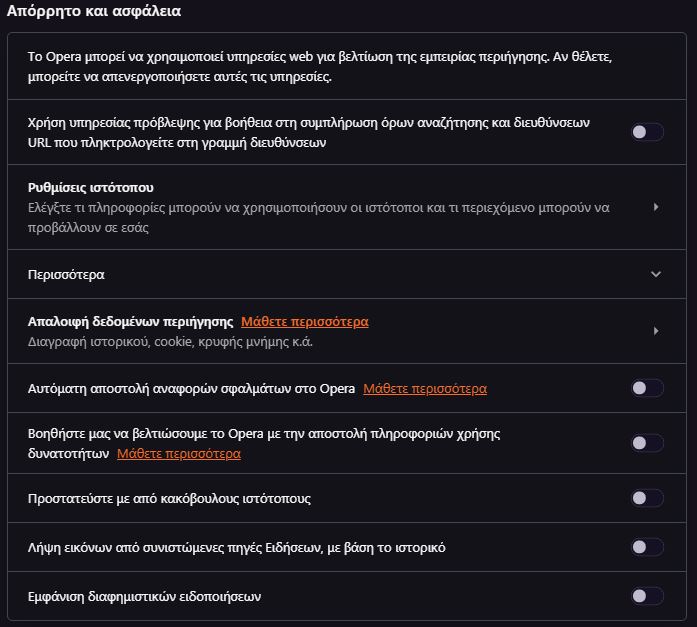Open Μάθετε περισσότερα link for crash reports
This screenshot has height=627, width=697.
pos(425,389)
